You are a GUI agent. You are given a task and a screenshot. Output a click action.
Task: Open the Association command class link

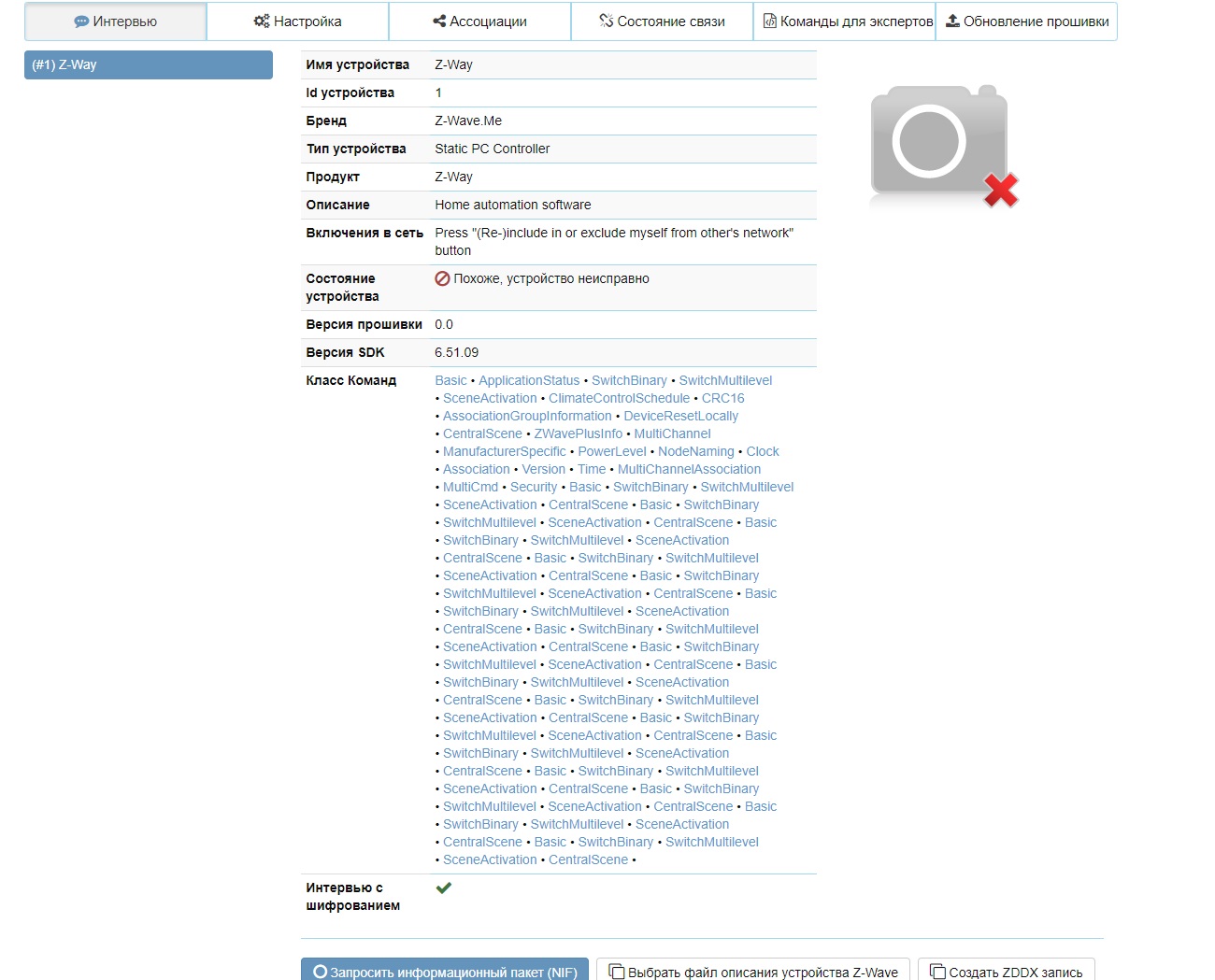pyautogui.click(x=477, y=469)
